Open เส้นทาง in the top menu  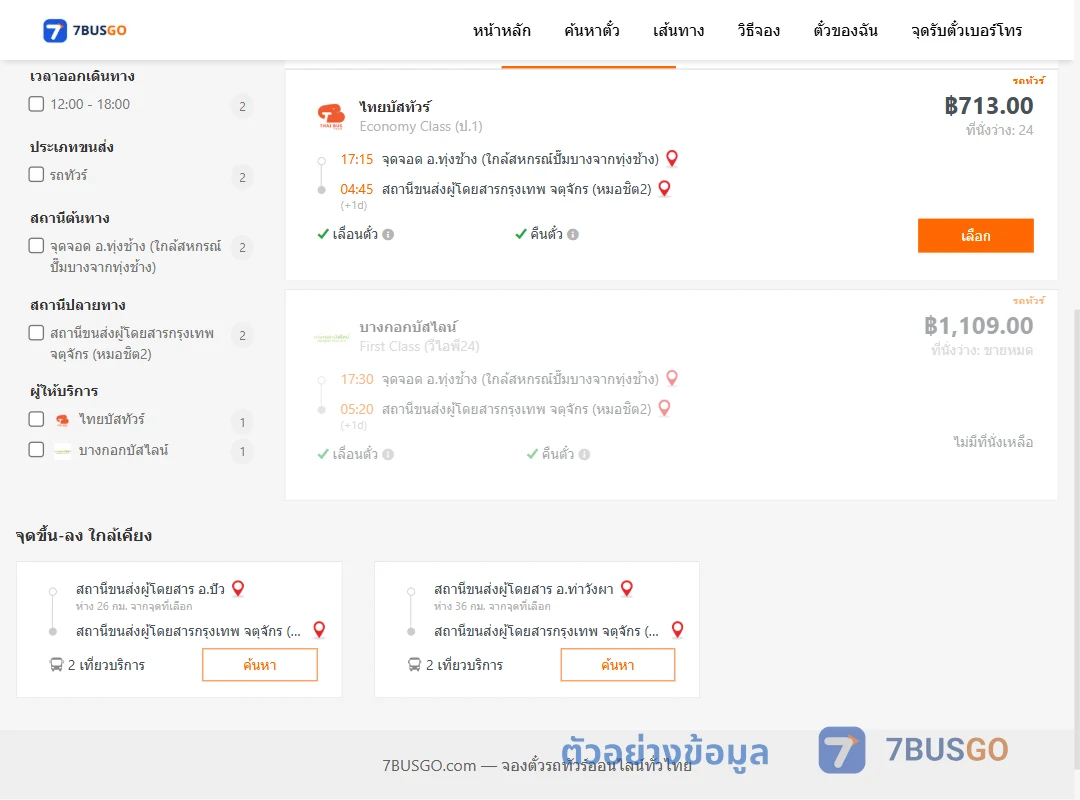[678, 30]
